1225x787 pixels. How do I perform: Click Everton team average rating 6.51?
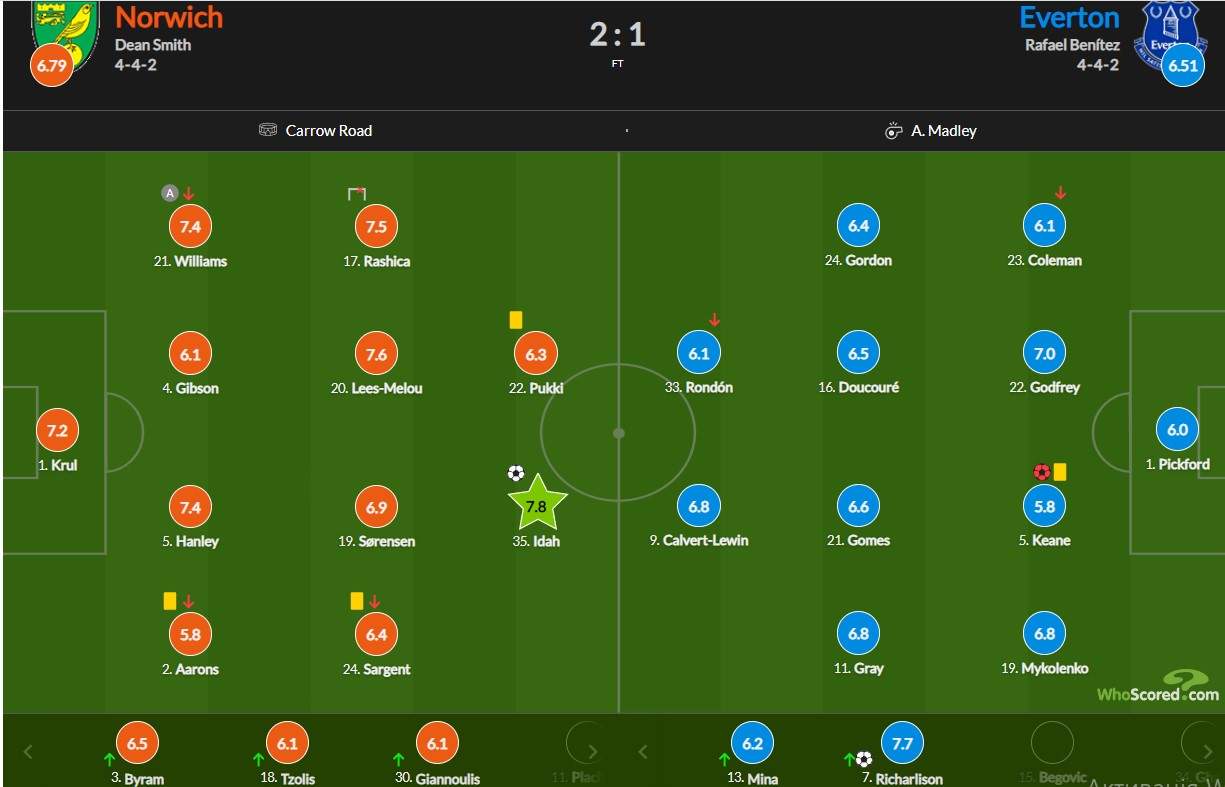[x=1182, y=66]
